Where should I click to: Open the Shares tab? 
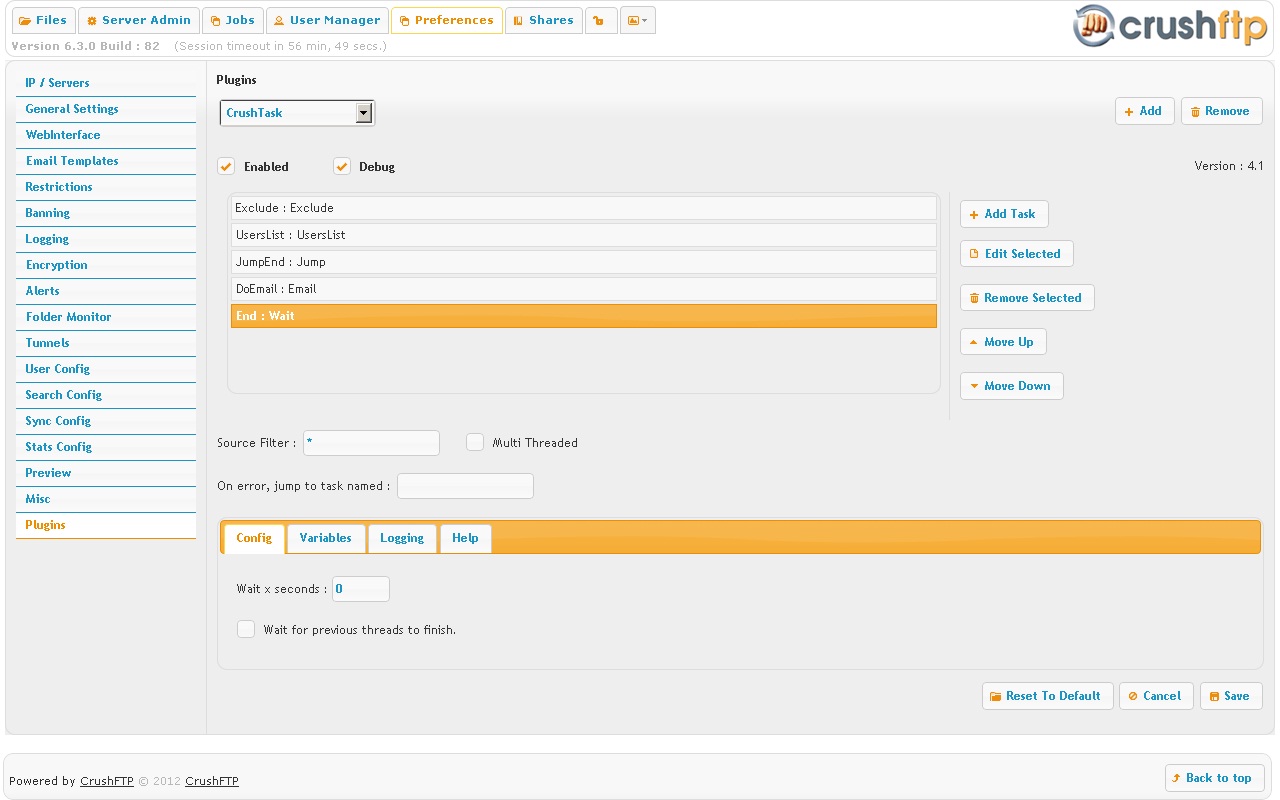pos(544,20)
